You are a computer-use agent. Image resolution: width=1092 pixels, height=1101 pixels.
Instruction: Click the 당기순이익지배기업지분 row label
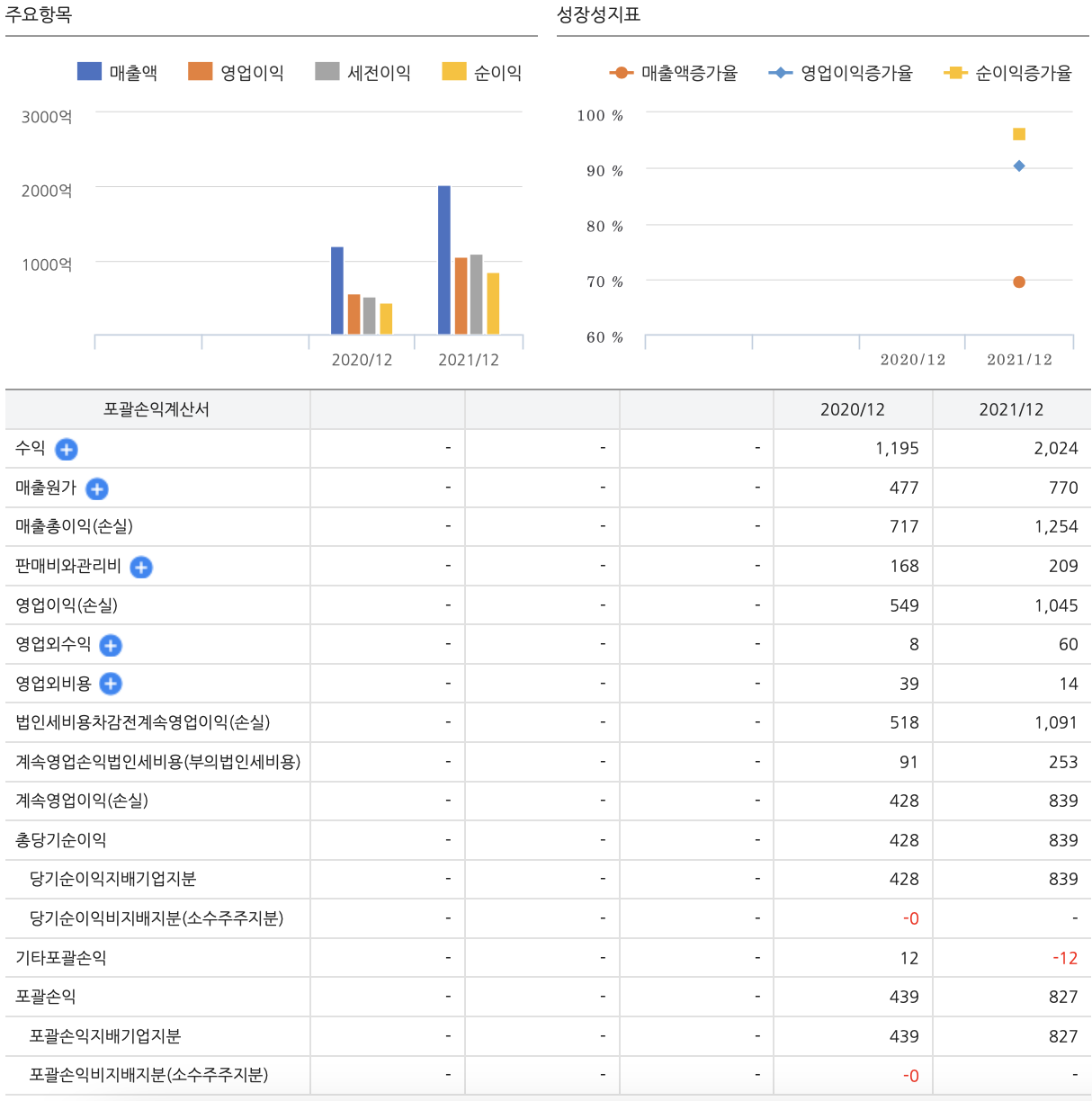pos(113,879)
